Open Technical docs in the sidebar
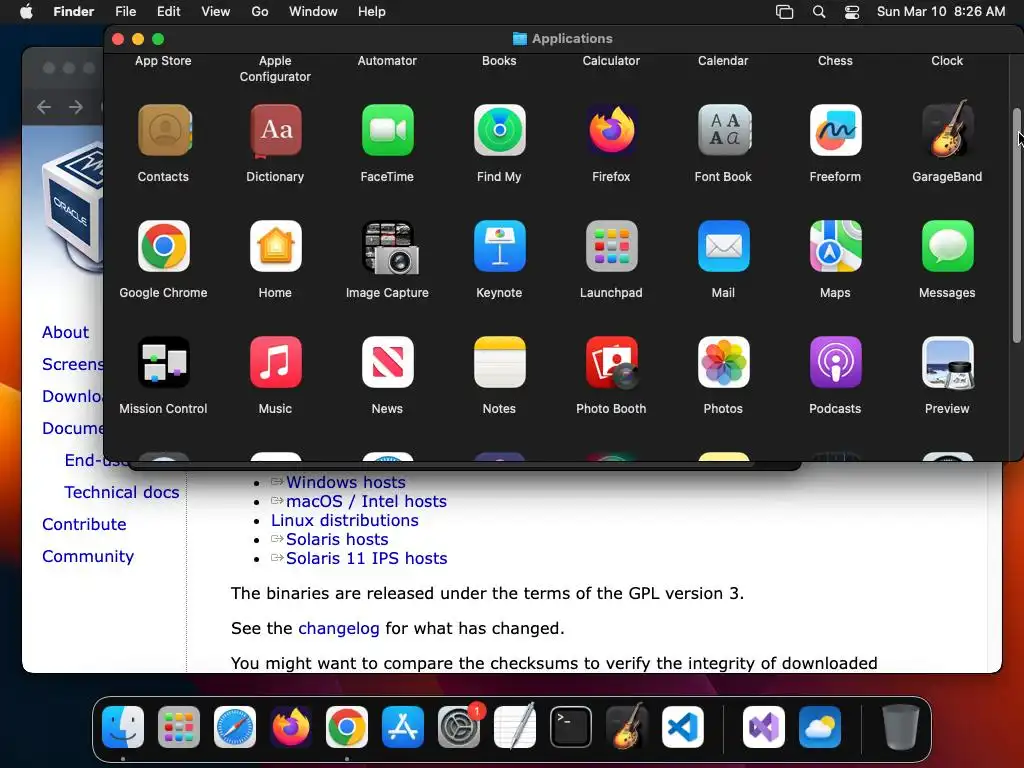The image size is (1024, 768). pyautogui.click(x=121, y=492)
